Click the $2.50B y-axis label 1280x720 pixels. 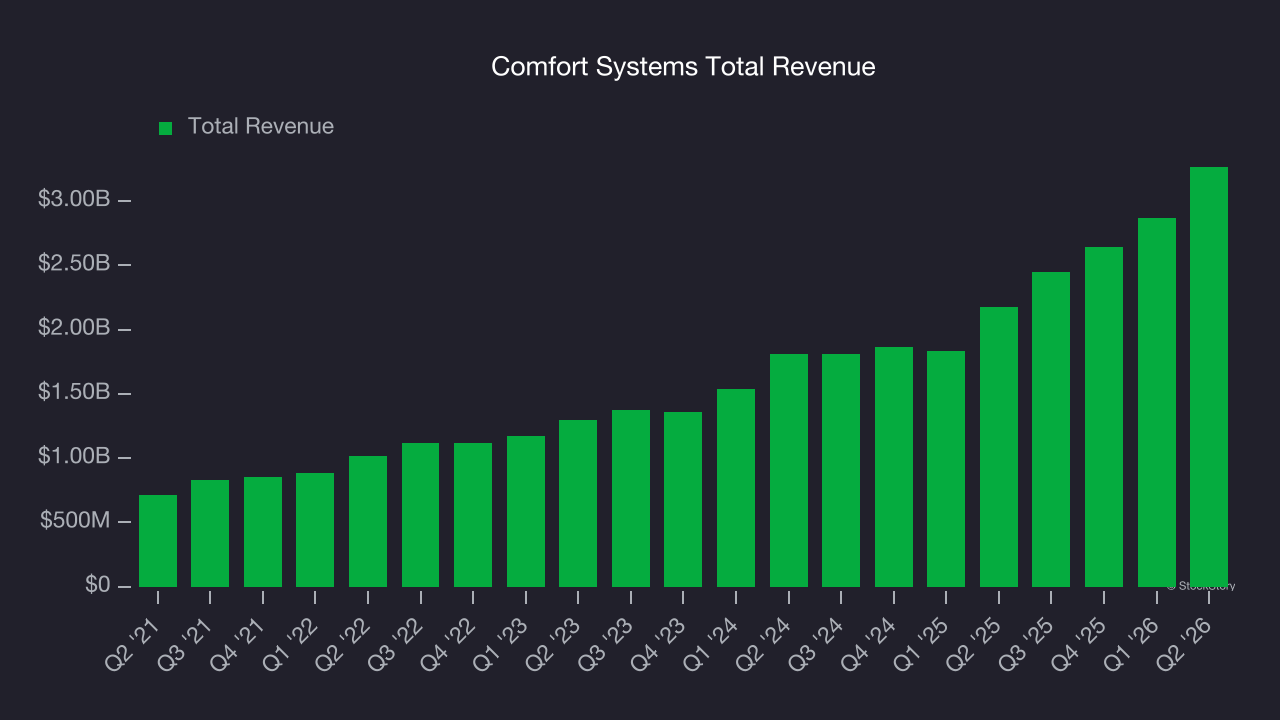click(74, 264)
